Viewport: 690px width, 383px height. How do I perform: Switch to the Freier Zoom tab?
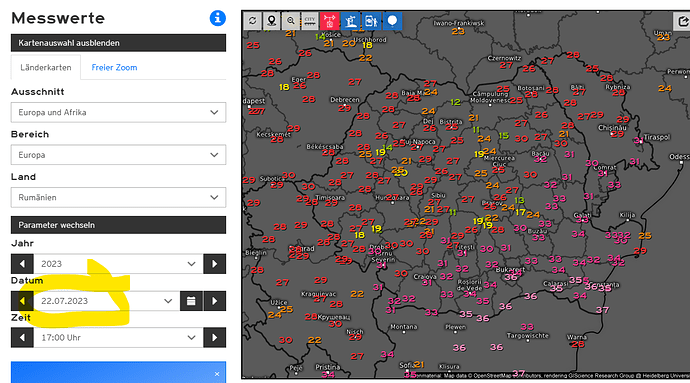pyautogui.click(x=114, y=67)
